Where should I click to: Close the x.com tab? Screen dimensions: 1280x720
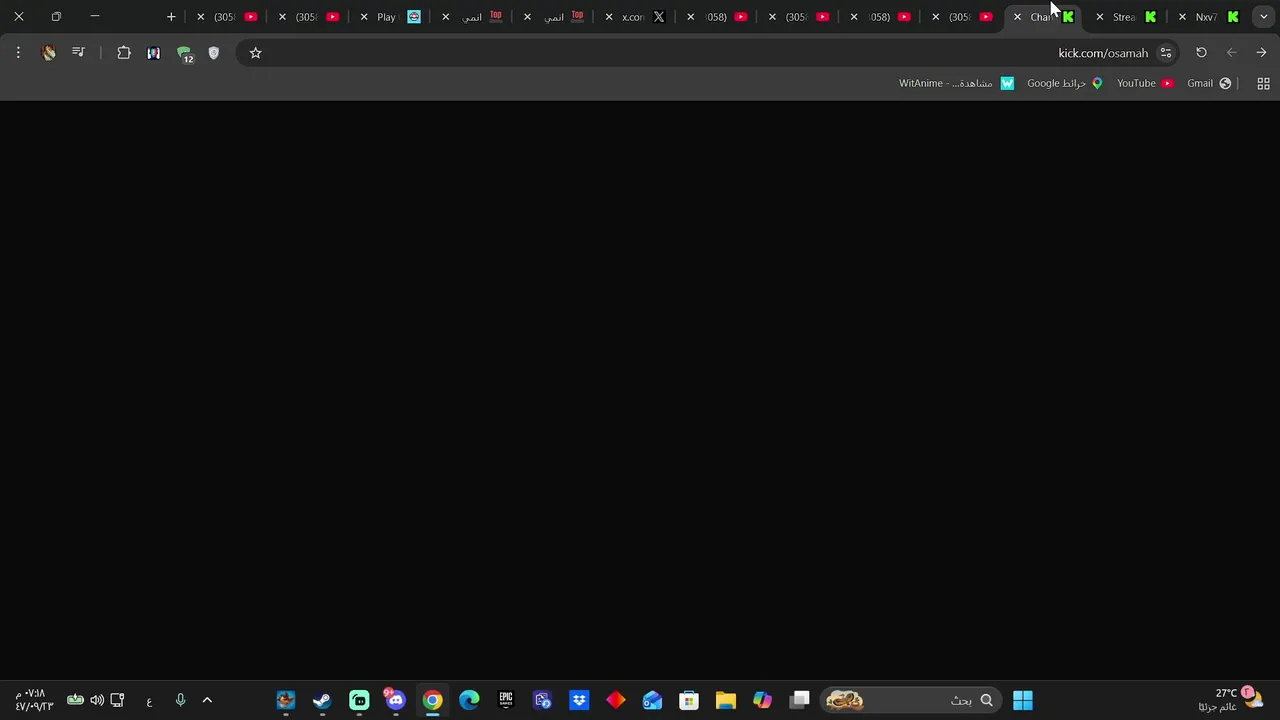coord(609,17)
